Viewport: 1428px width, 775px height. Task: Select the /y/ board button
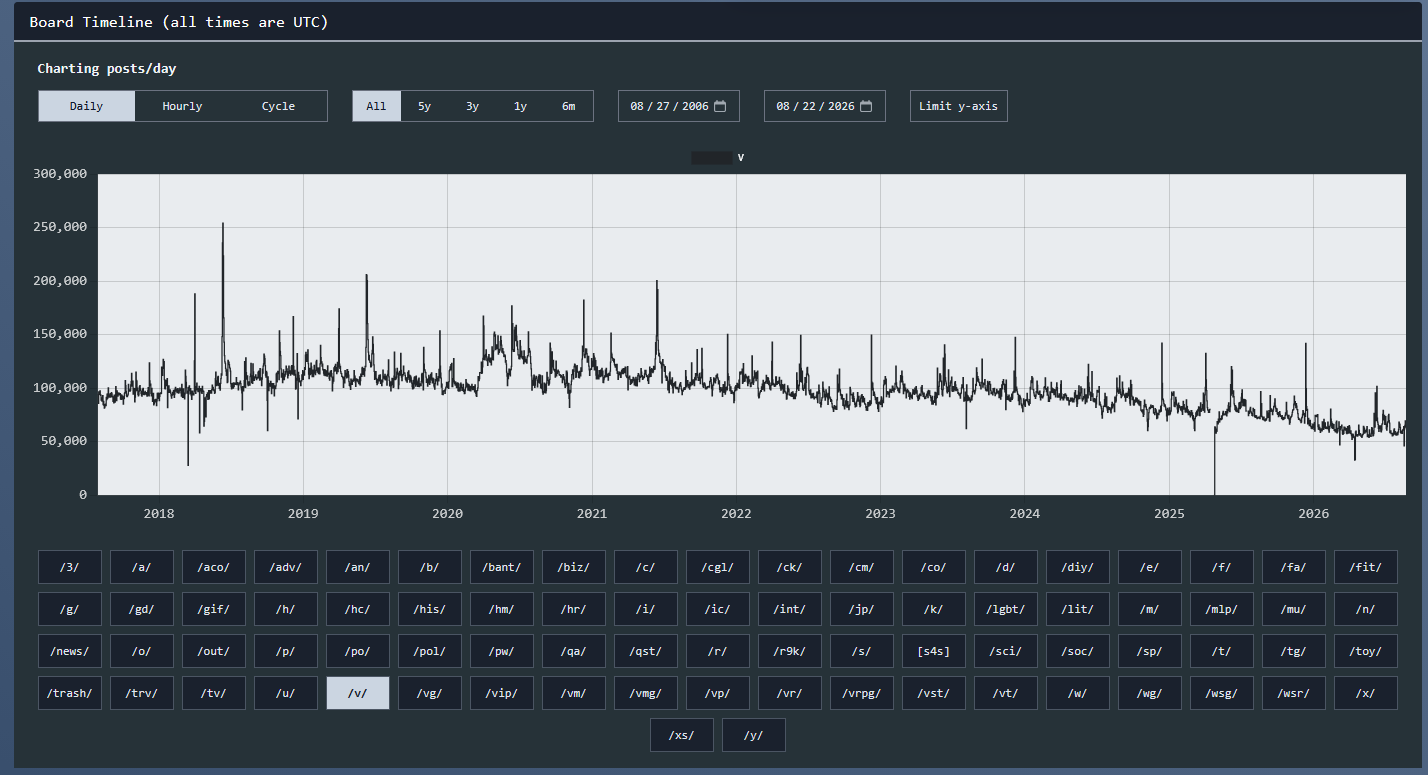pos(754,735)
